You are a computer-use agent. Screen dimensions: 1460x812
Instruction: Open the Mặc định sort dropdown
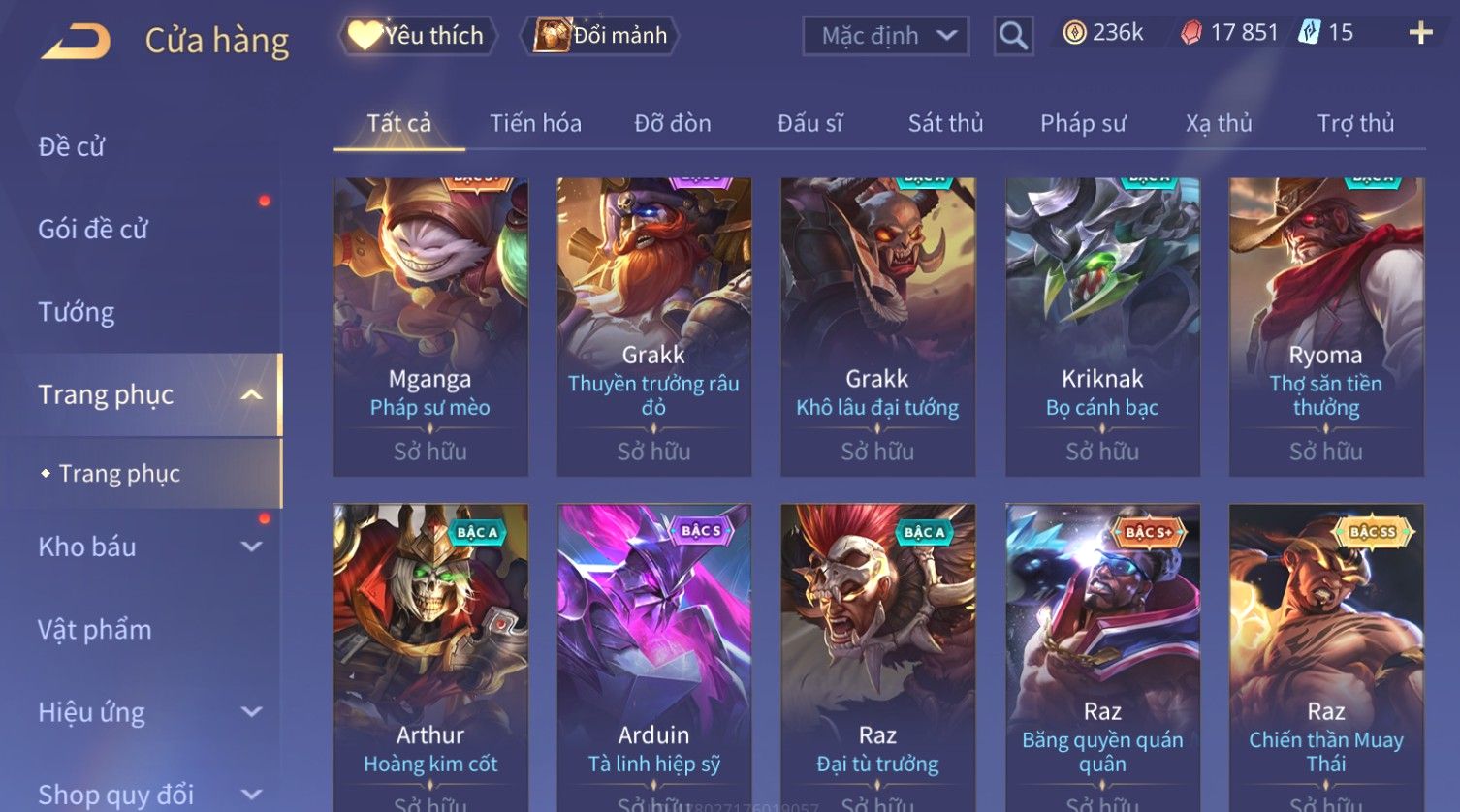click(886, 36)
